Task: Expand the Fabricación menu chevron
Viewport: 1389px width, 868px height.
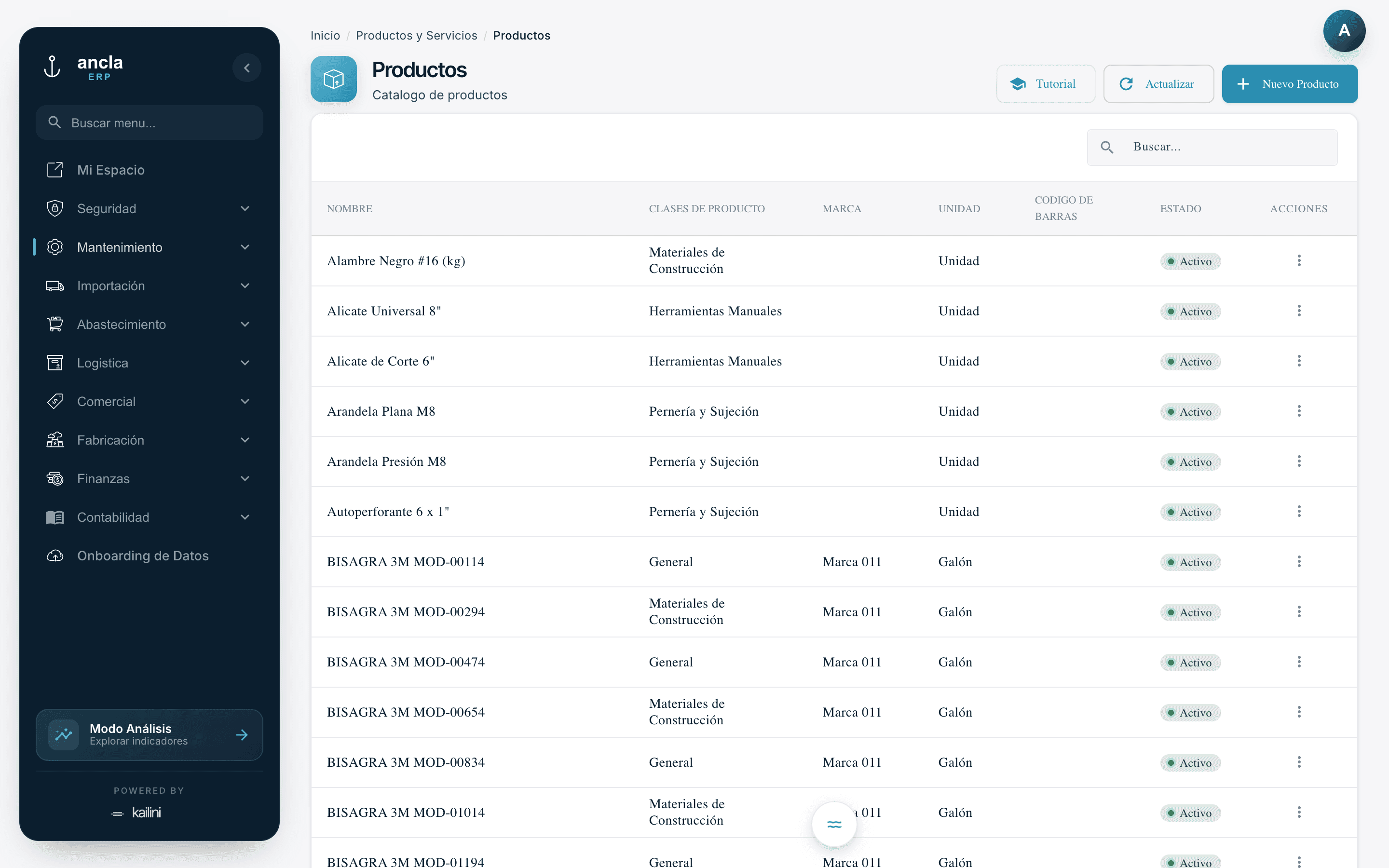Action: pos(245,440)
